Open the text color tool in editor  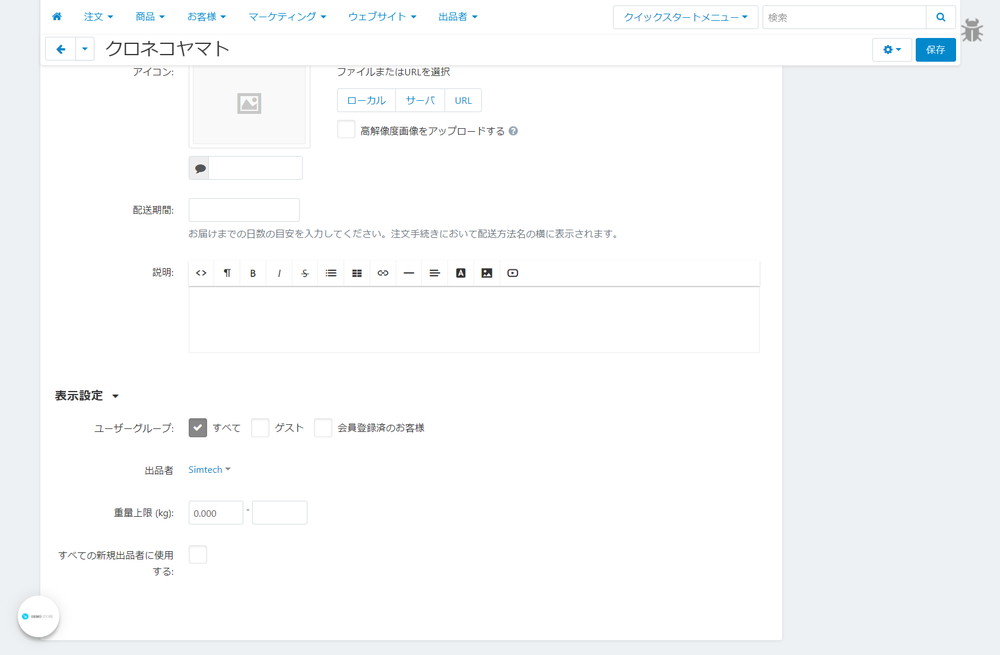[460, 273]
